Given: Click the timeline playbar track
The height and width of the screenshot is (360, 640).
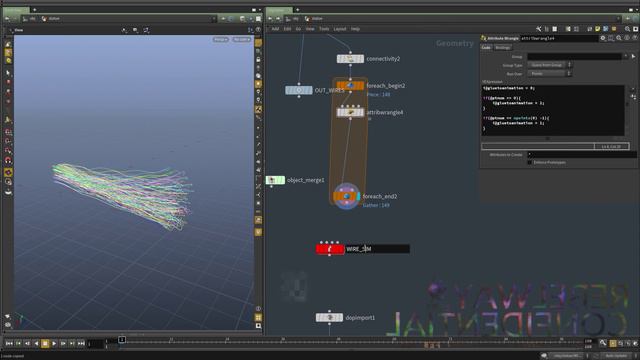Looking at the screenshot, I should 345,341.
